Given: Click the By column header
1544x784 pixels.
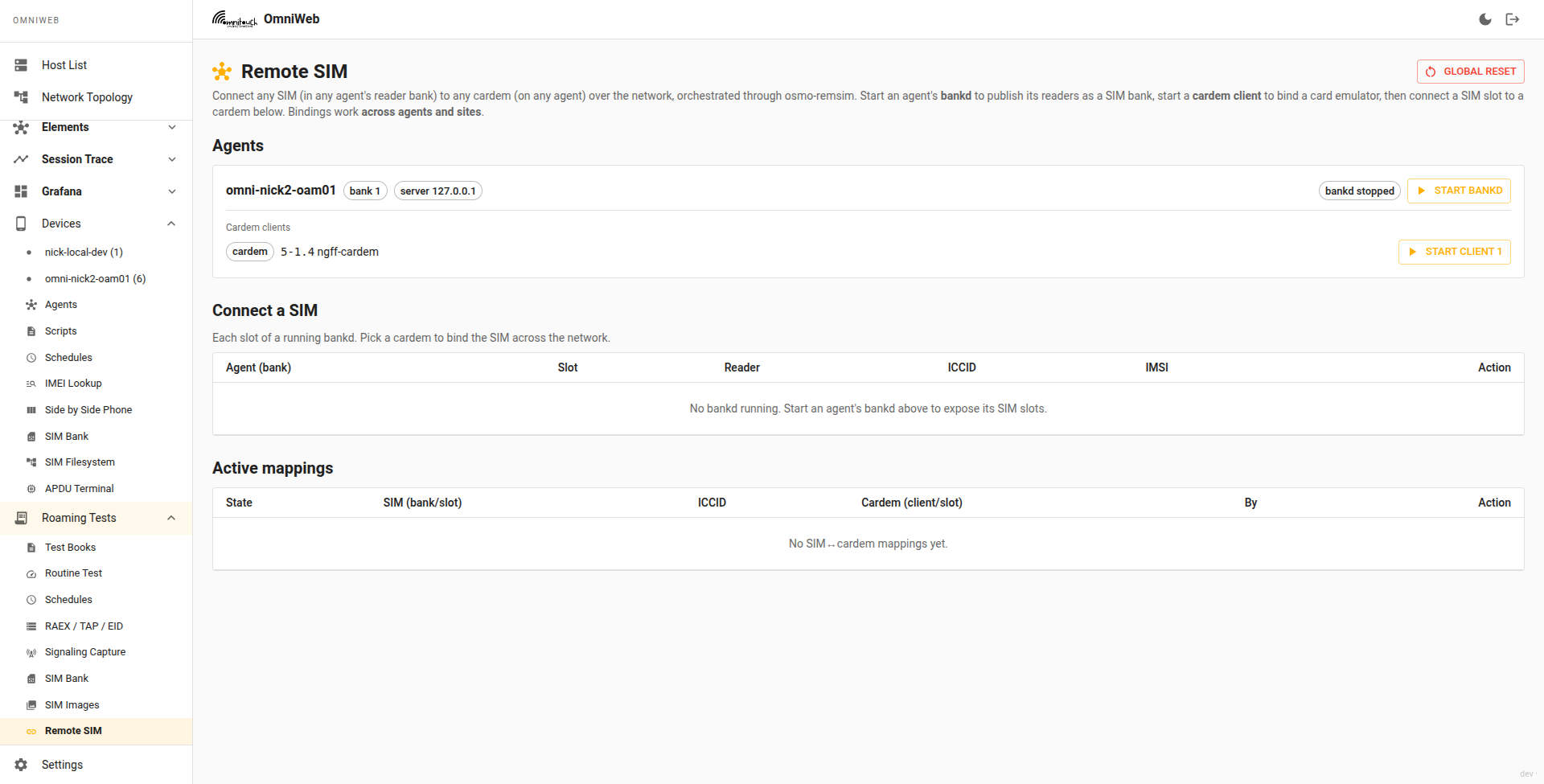Looking at the screenshot, I should (1250, 503).
